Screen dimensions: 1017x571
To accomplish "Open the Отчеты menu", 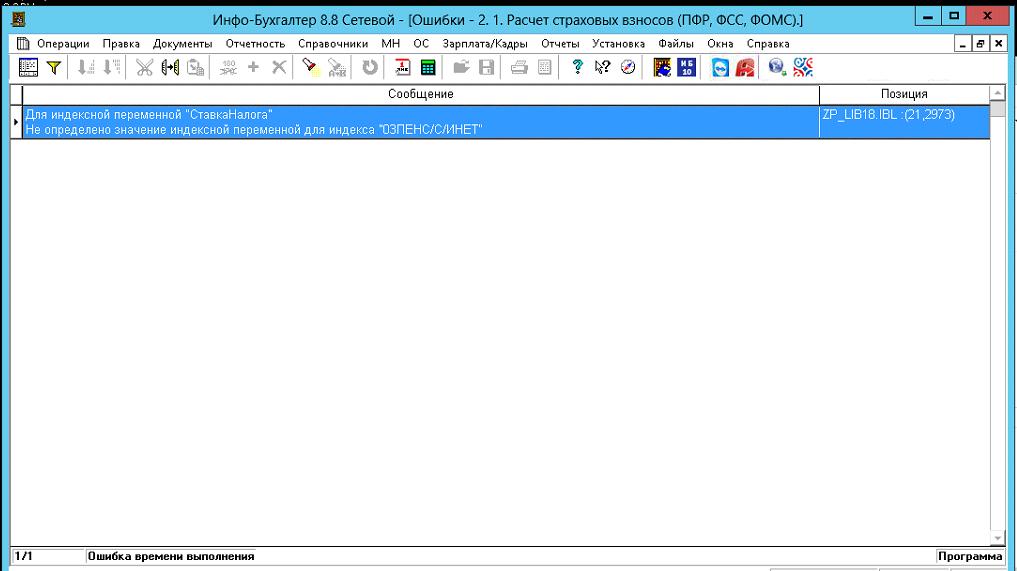I will click(560, 43).
